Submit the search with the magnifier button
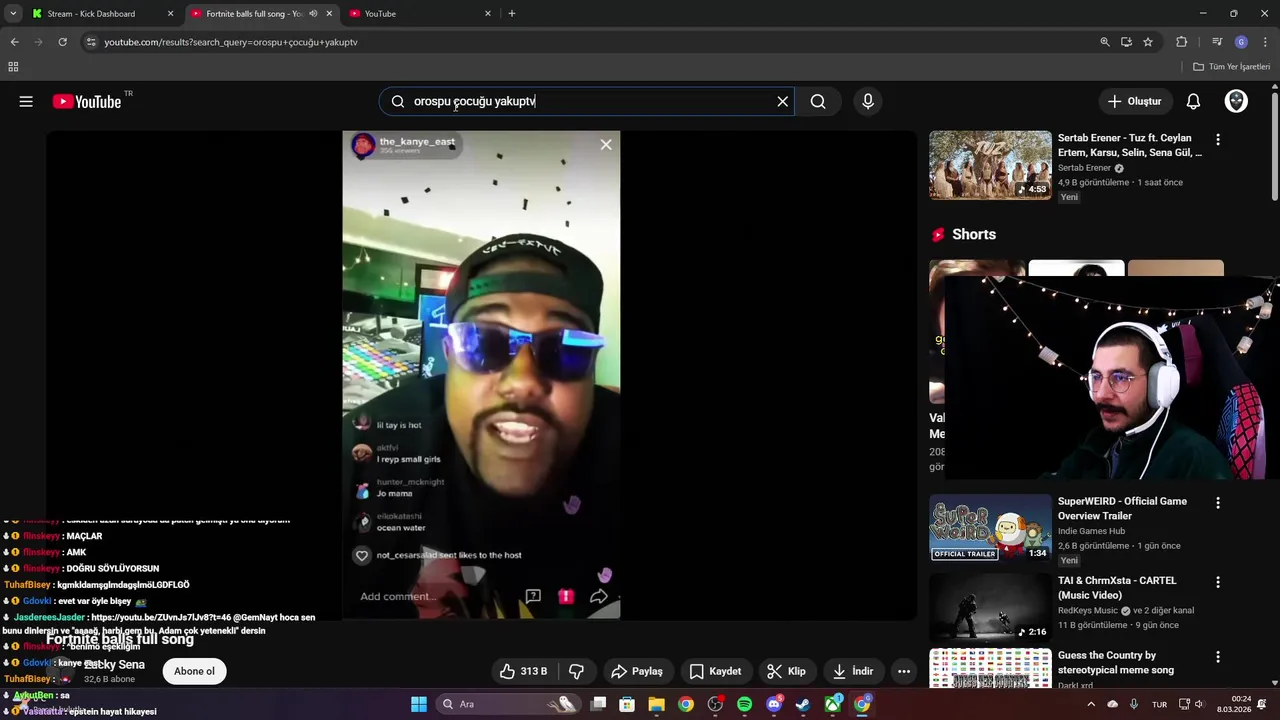 818,101
